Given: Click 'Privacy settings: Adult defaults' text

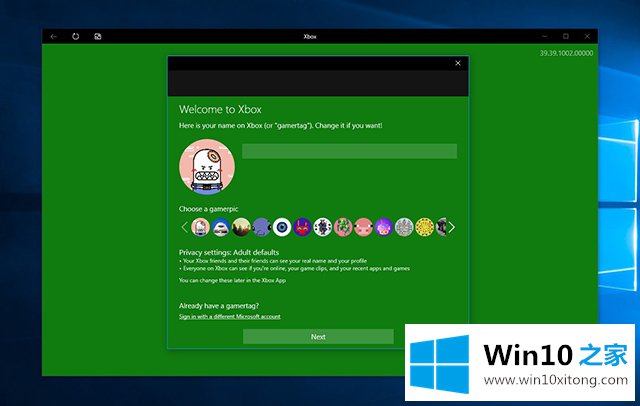Looking at the screenshot, I should (x=229, y=252).
